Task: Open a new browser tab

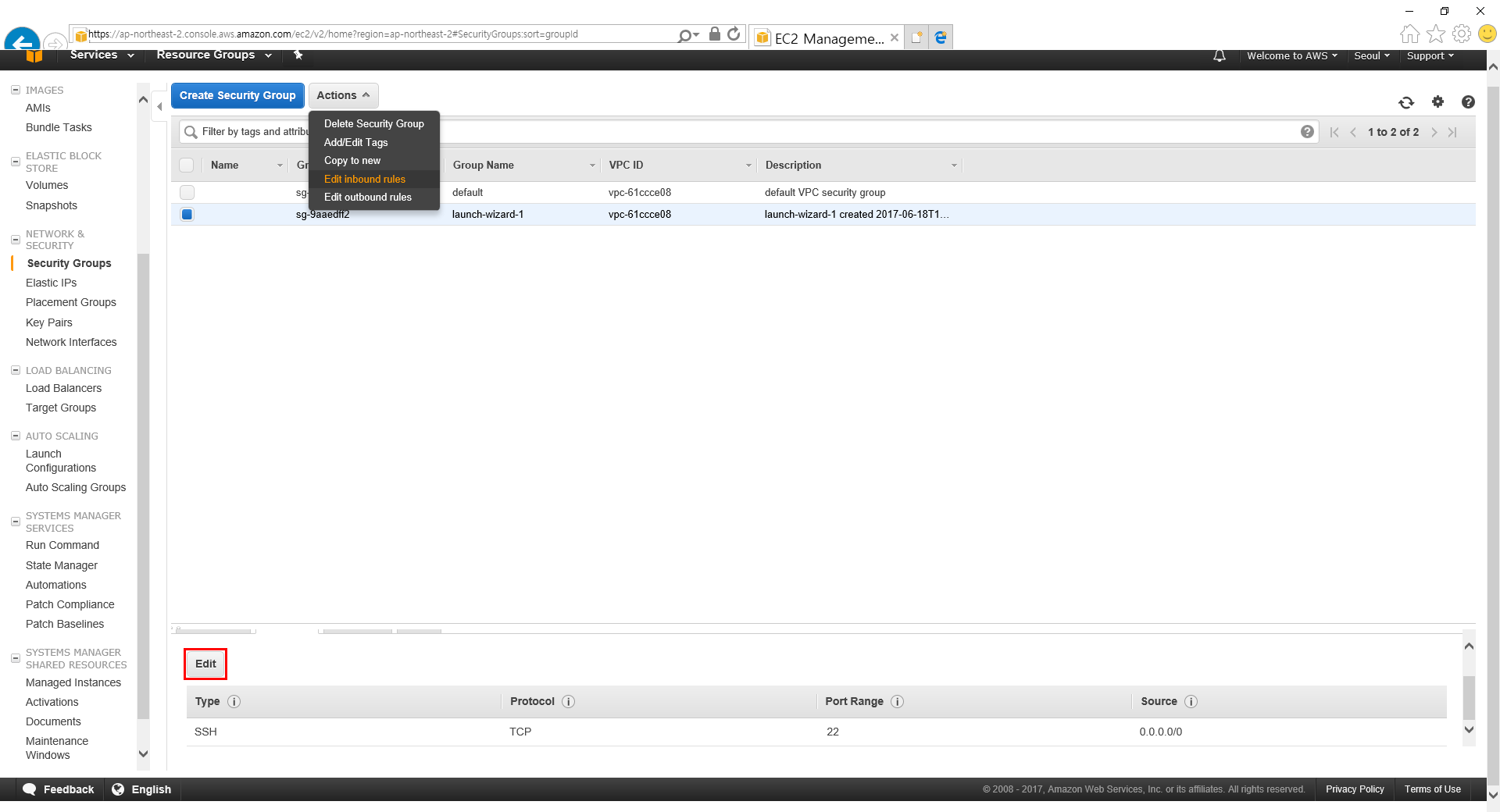Action: coord(917,37)
